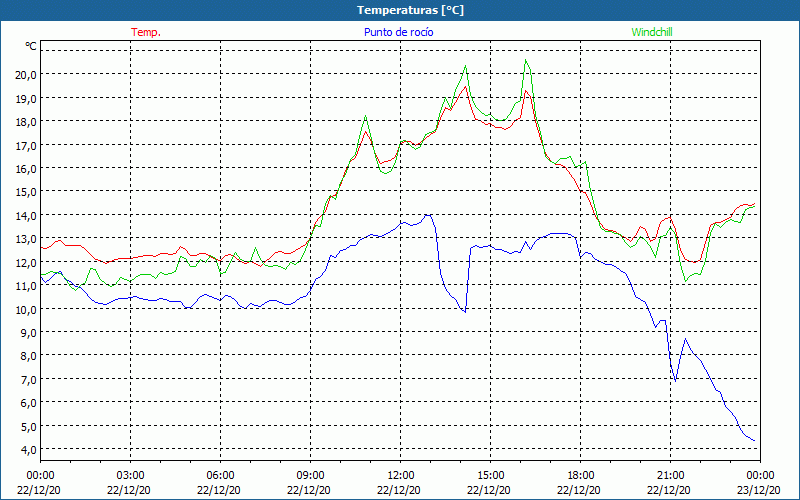Viewport: 800px width, 500px height.
Task: Click the 4,0 y-axis value
Action: point(29,450)
